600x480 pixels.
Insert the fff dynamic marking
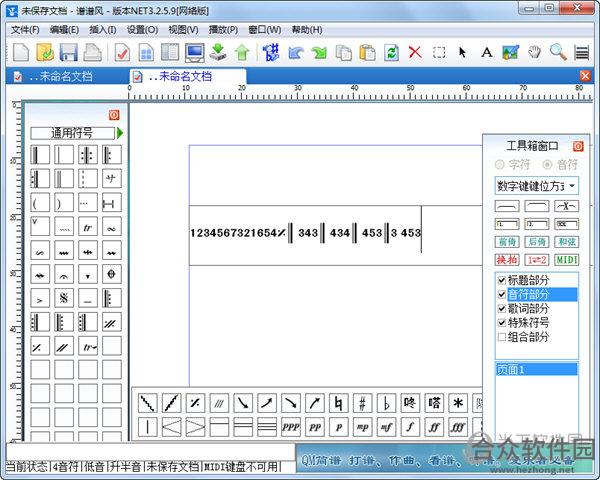(x=458, y=426)
